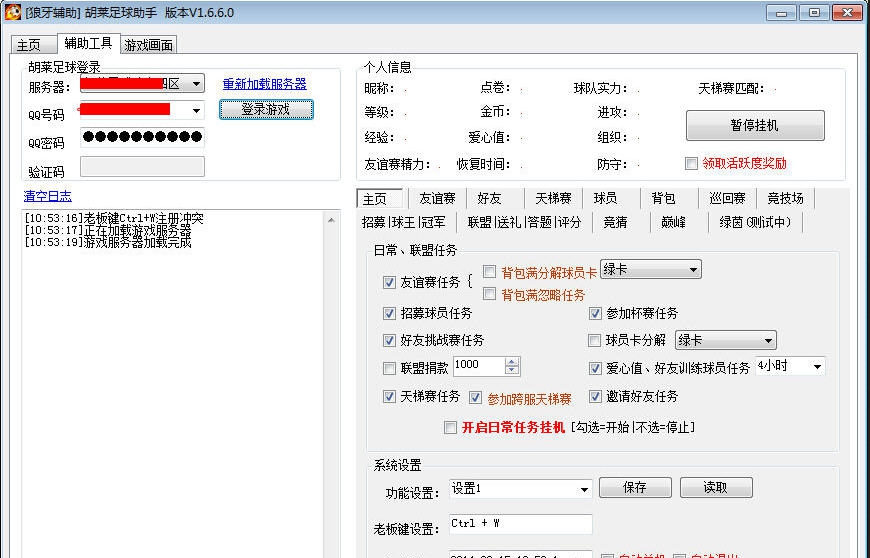Toggle 好友挑战赛任务 checkbox
Image resolution: width=870 pixels, height=558 pixels.
coord(390,340)
